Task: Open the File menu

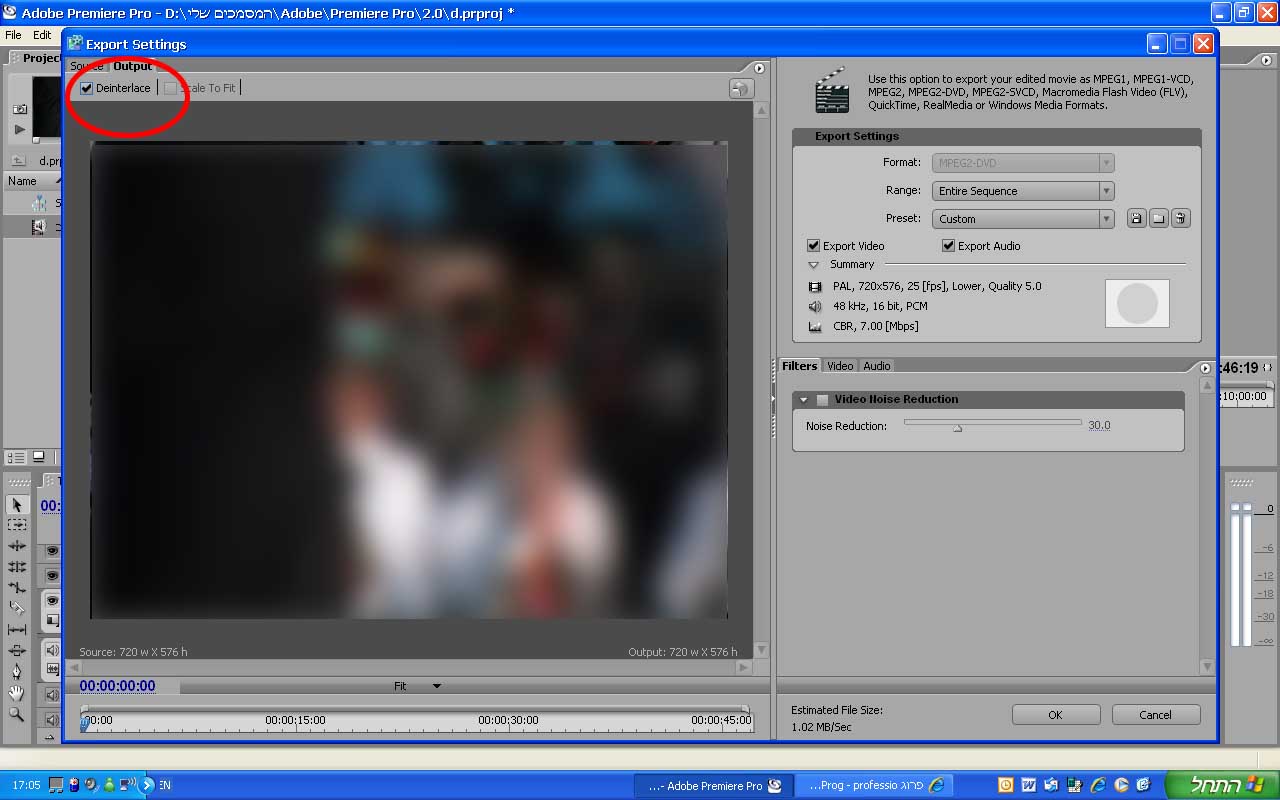Action: pyautogui.click(x=13, y=35)
